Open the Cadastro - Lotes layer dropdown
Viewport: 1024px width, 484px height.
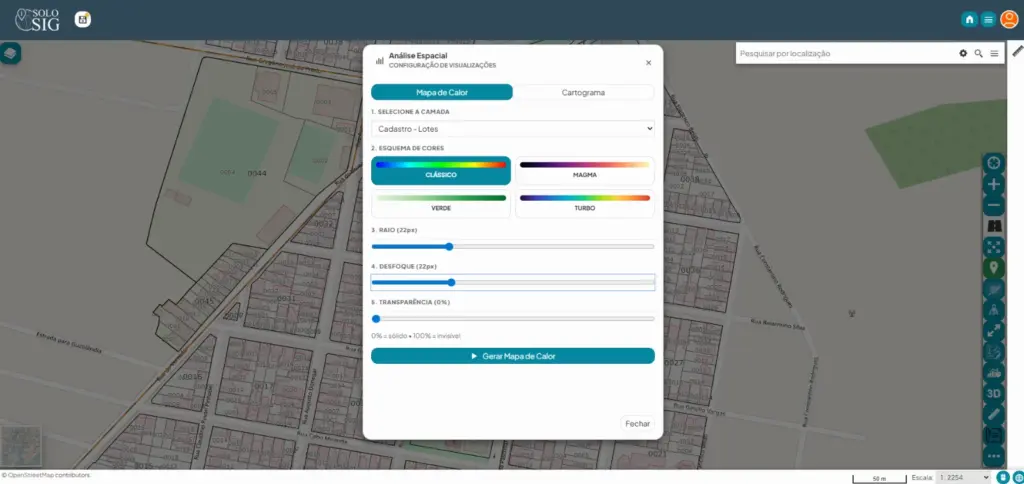[x=512, y=128]
